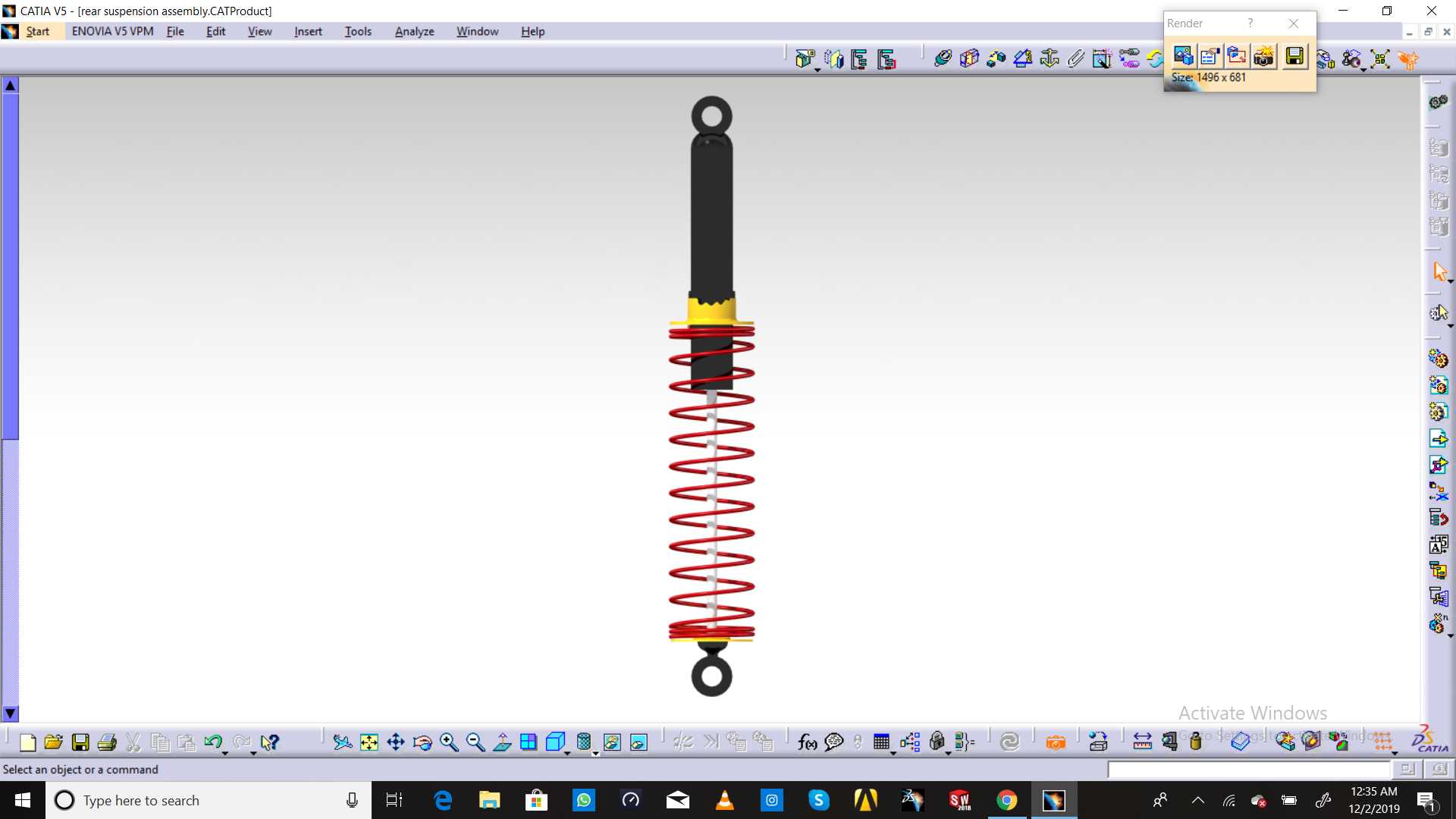Click the power input command field
This screenshot has width=1456, height=819.
(x=1249, y=770)
